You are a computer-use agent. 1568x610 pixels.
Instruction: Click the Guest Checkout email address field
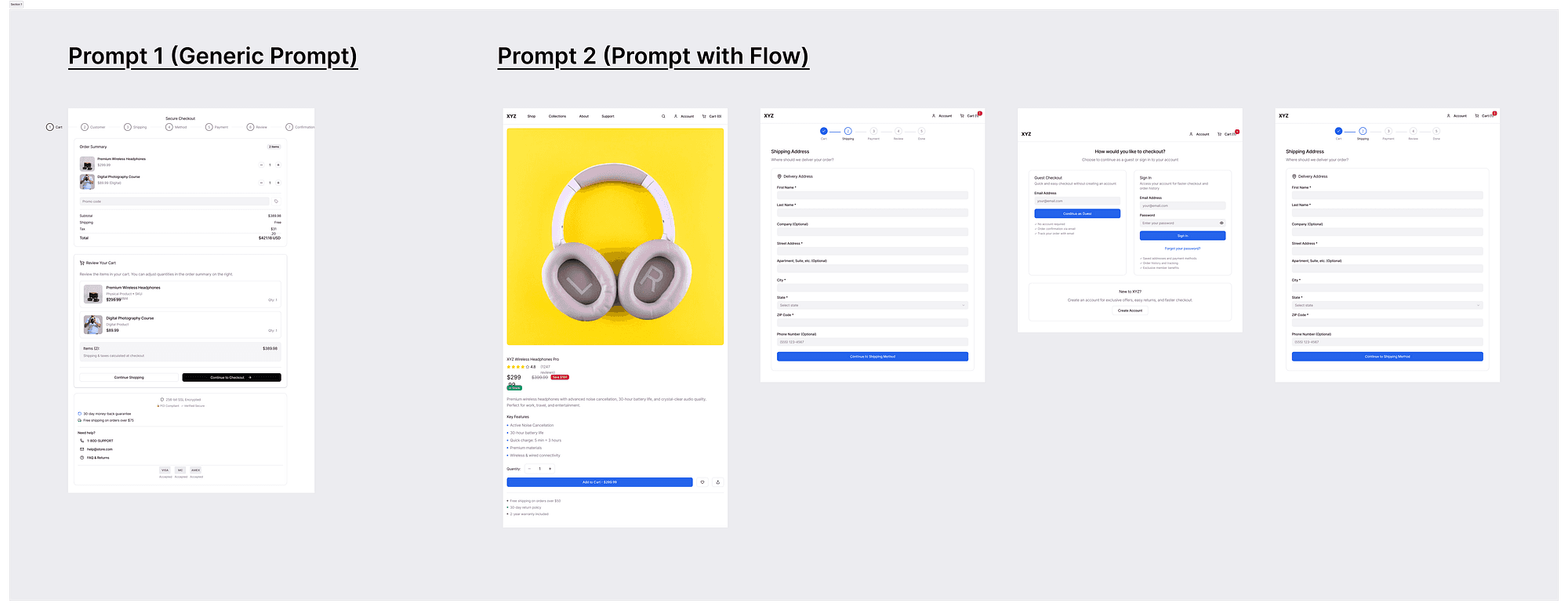1077,201
